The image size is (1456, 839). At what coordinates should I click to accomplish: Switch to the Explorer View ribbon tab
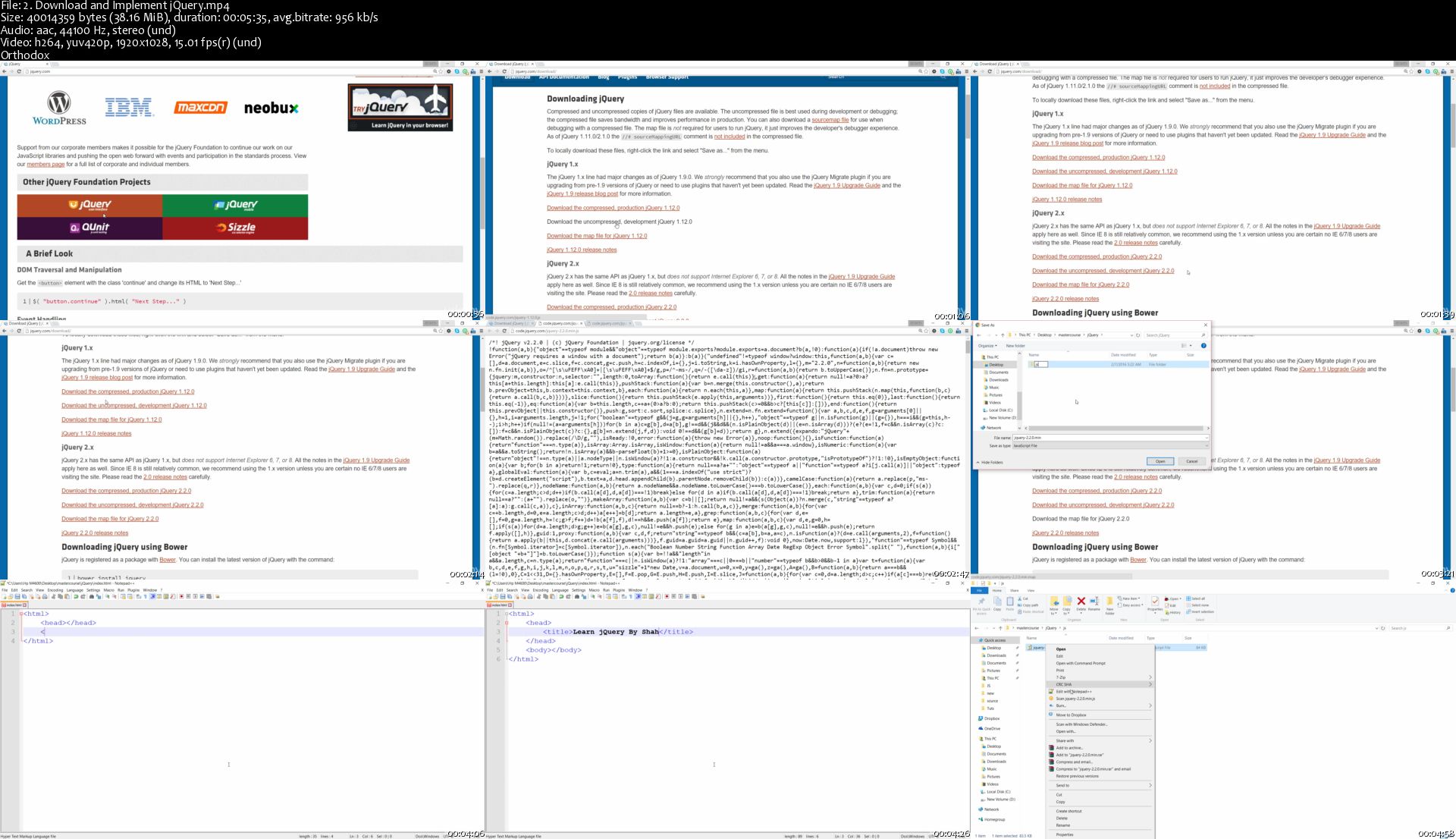(x=1031, y=590)
